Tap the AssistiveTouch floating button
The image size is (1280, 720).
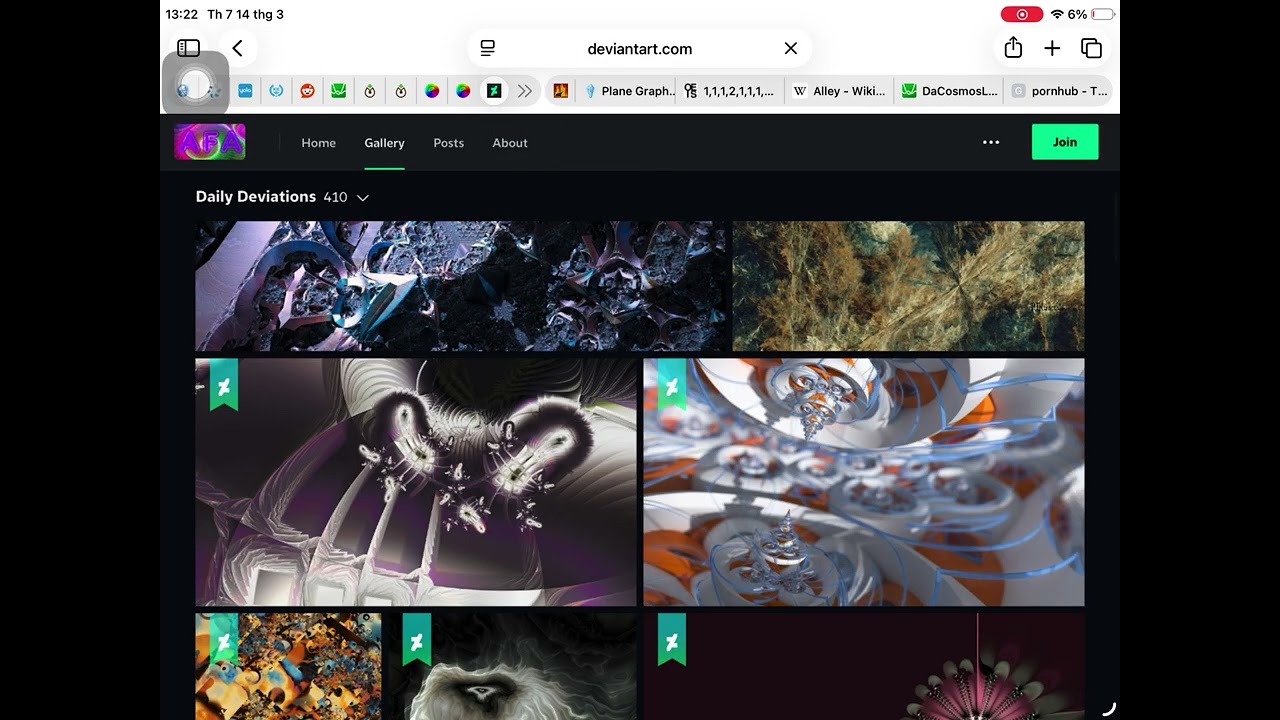pos(195,84)
